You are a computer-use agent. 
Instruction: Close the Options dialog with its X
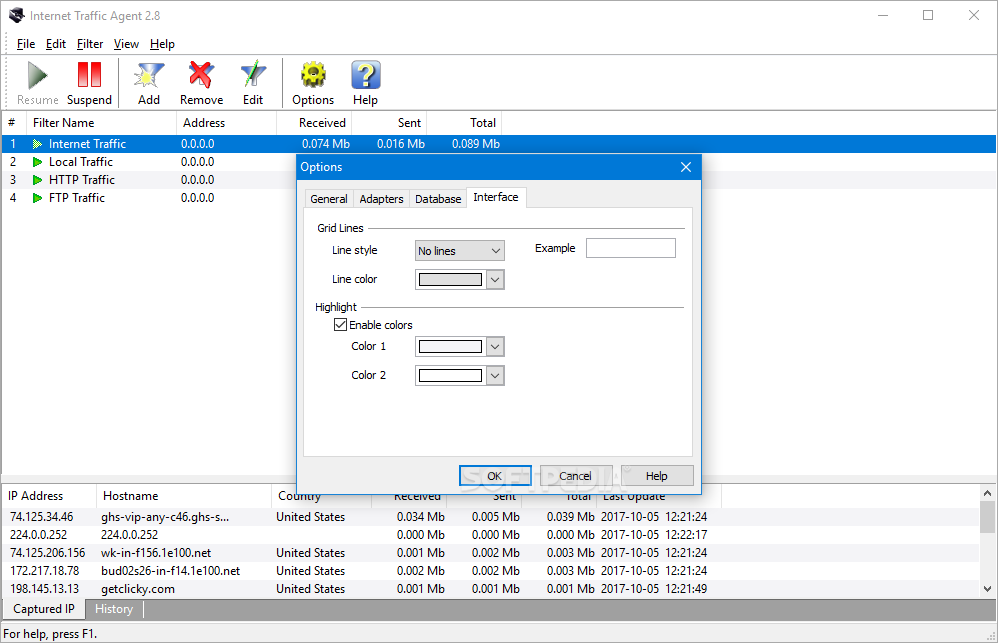685,167
